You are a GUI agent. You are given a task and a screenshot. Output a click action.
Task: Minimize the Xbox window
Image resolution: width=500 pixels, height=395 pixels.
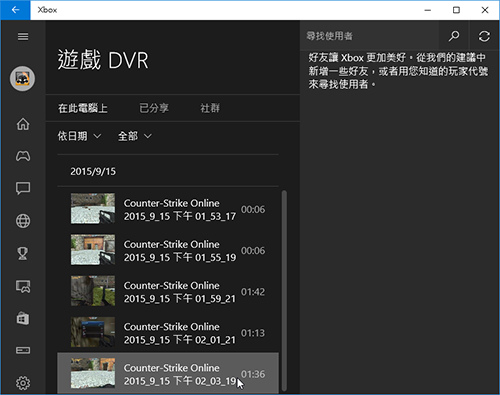click(428, 10)
